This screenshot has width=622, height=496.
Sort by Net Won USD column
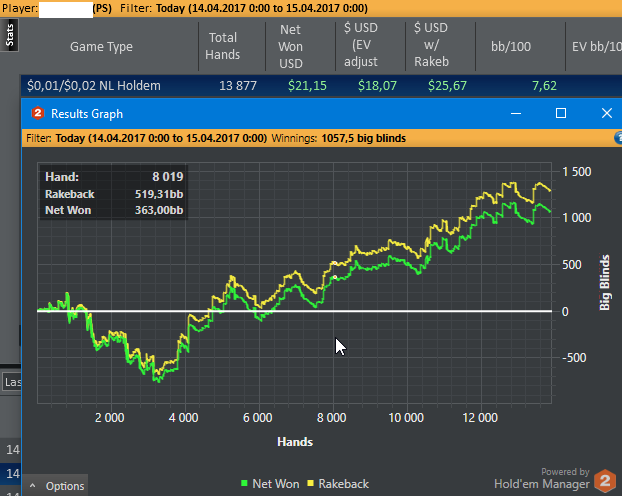(x=290, y=46)
